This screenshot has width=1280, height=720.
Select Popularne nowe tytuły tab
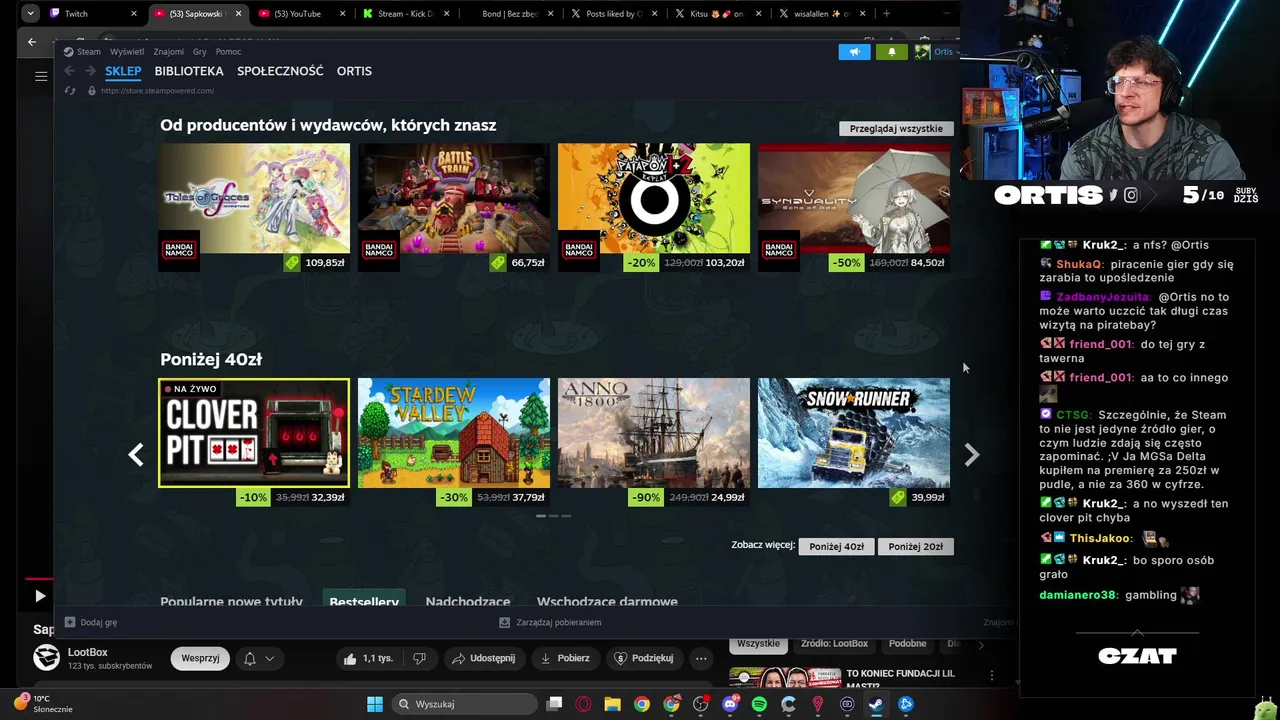[x=231, y=602]
